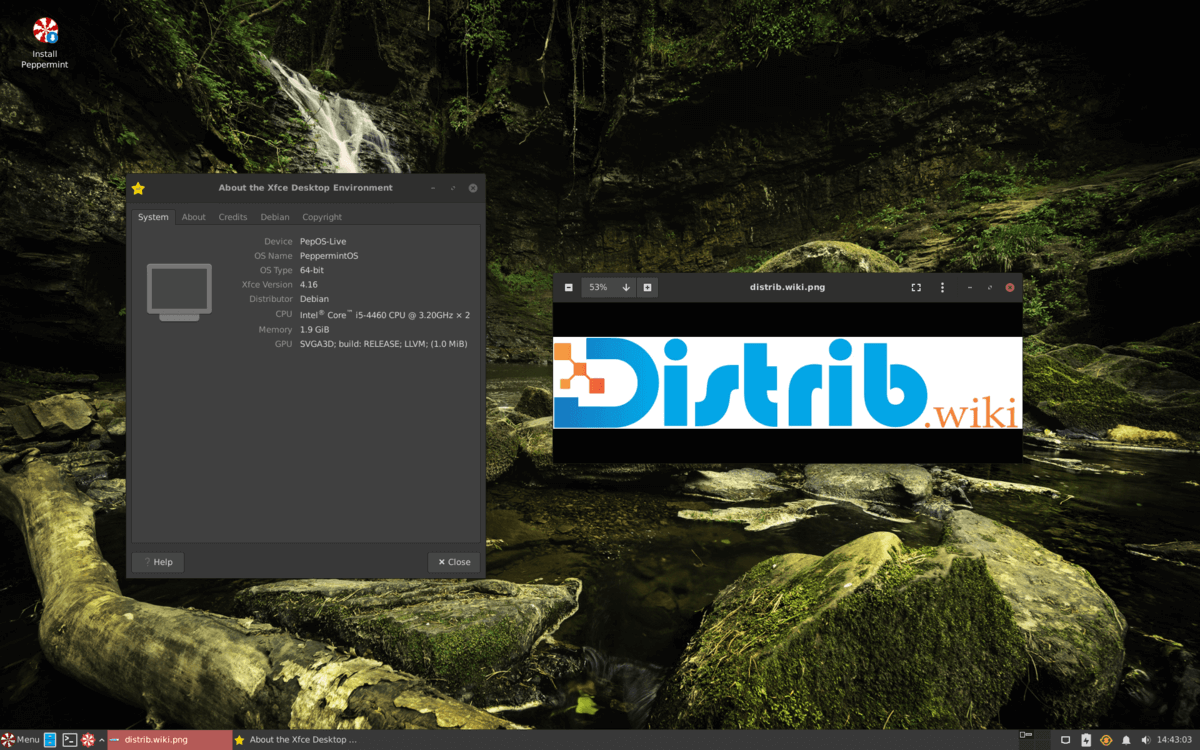Screen dimensions: 1200x750
Task: Open the image viewer three-dot menu
Action: (x=942, y=287)
